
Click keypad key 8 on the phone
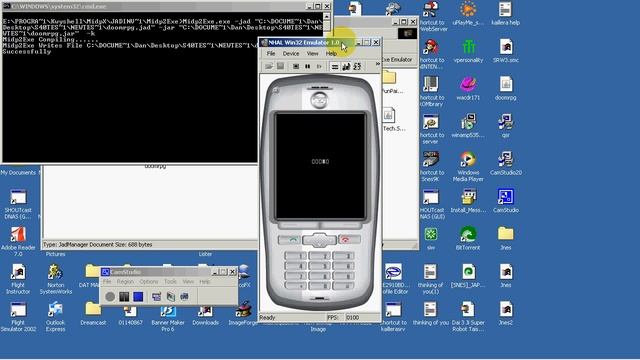[x=320, y=276]
